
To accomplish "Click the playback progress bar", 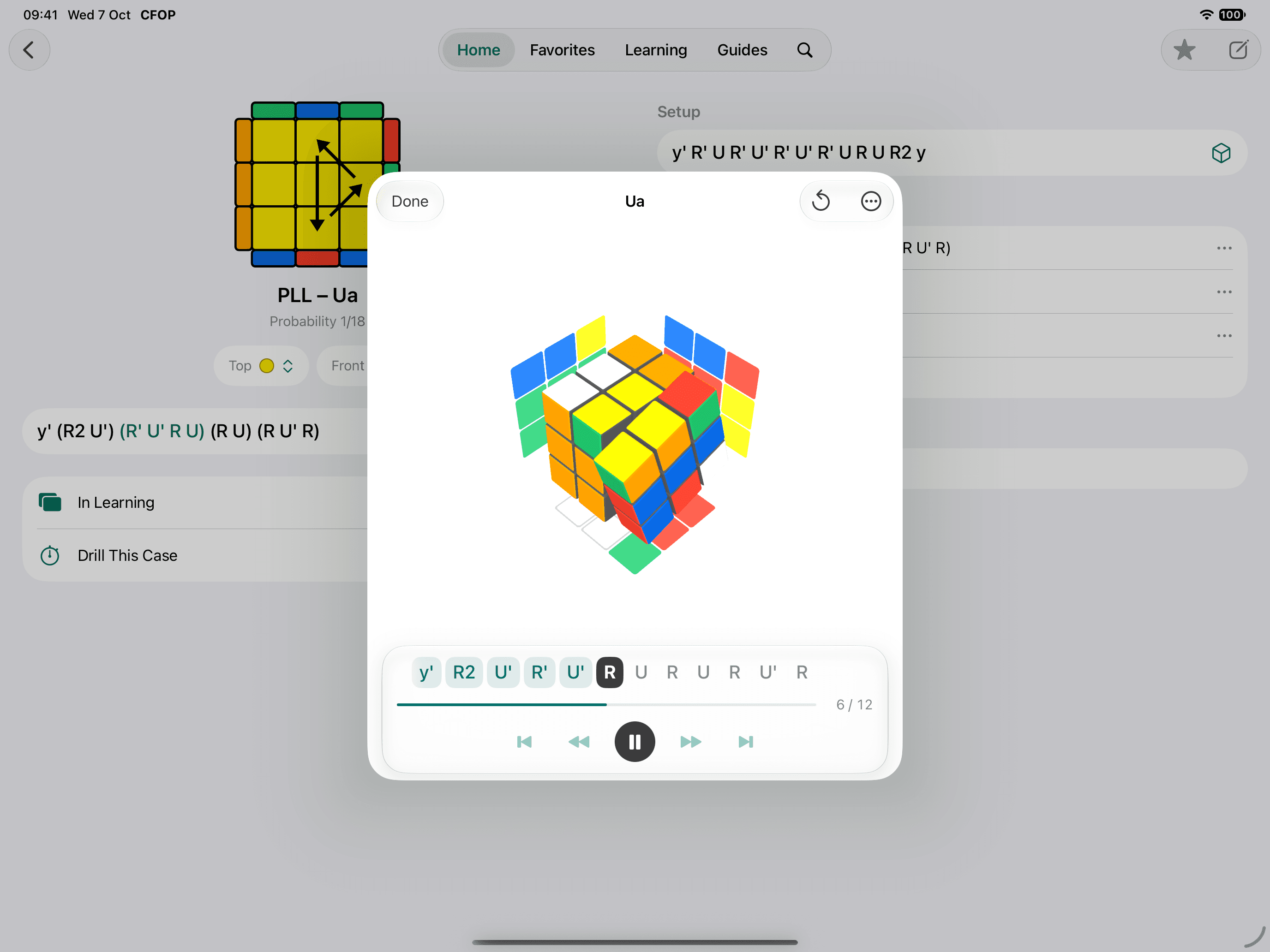I will click(606, 704).
